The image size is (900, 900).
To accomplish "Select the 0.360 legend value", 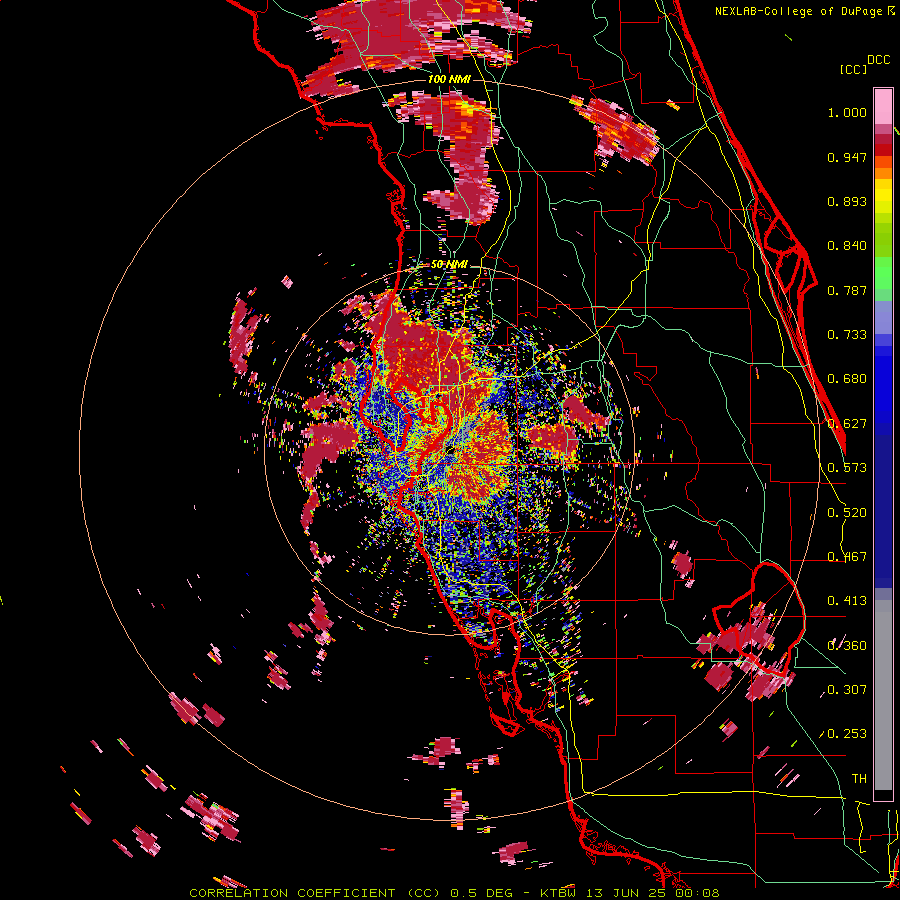I will tap(847, 646).
